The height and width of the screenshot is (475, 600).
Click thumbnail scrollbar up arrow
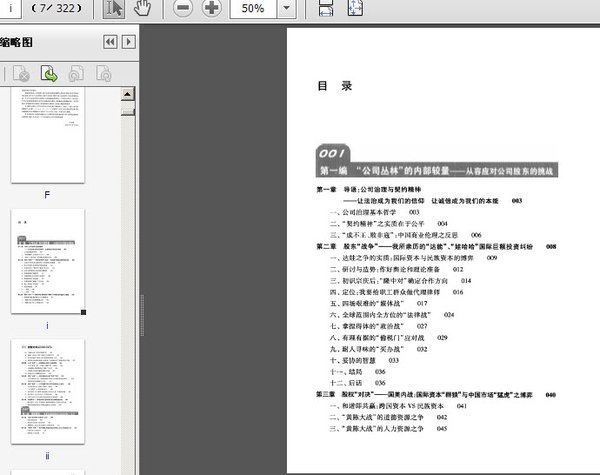tap(127, 94)
